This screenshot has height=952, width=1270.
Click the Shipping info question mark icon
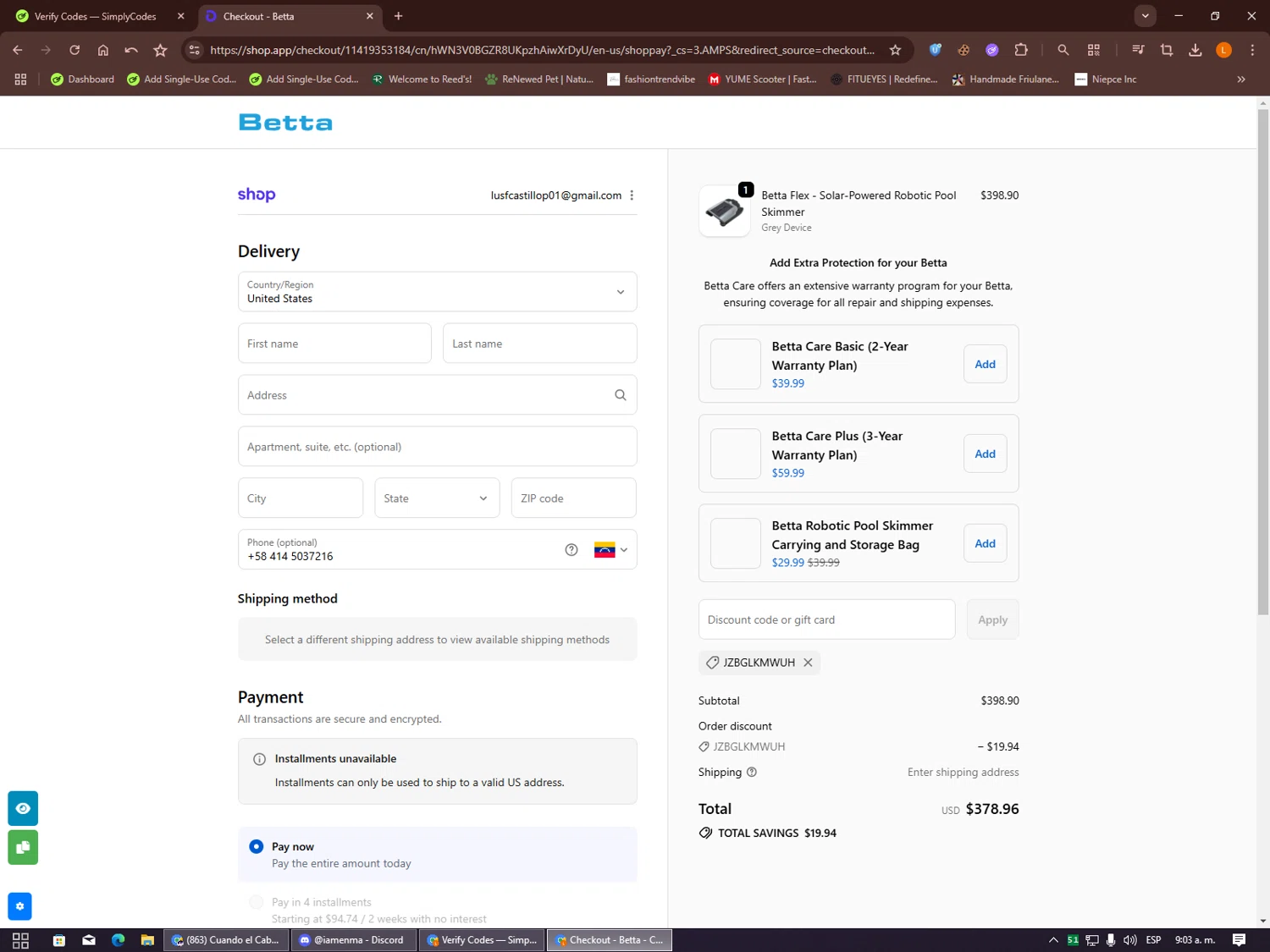coord(752,772)
